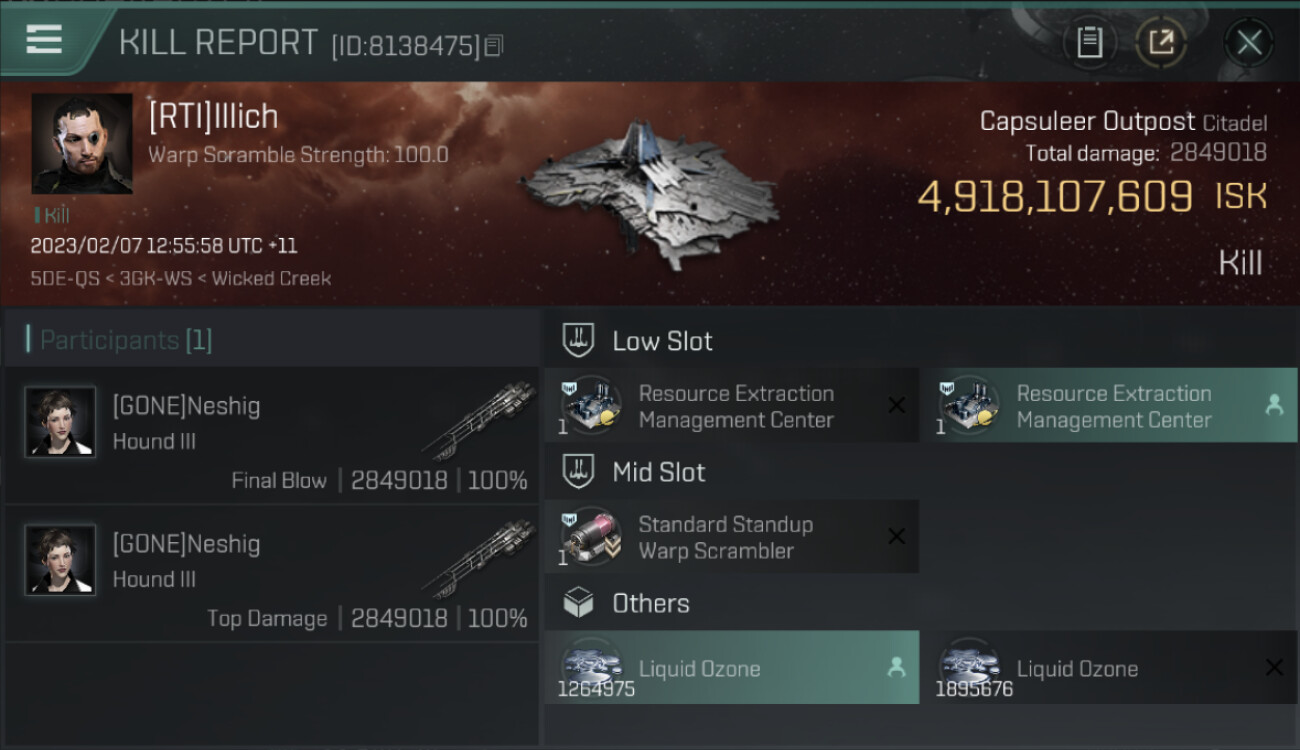Select the dropped Liquid Ozone 1264975 stack

pyautogui.click(x=731, y=668)
